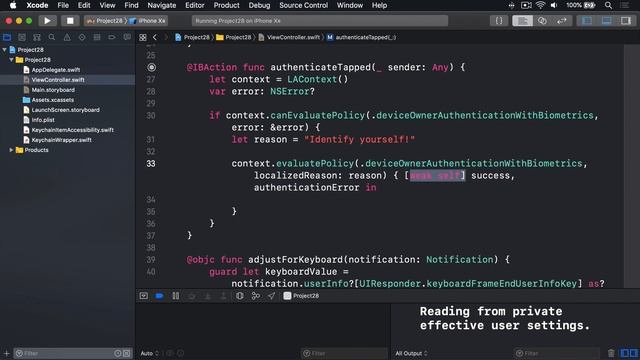
Task: Toggle the navigator pane visibility
Action: click(587, 20)
